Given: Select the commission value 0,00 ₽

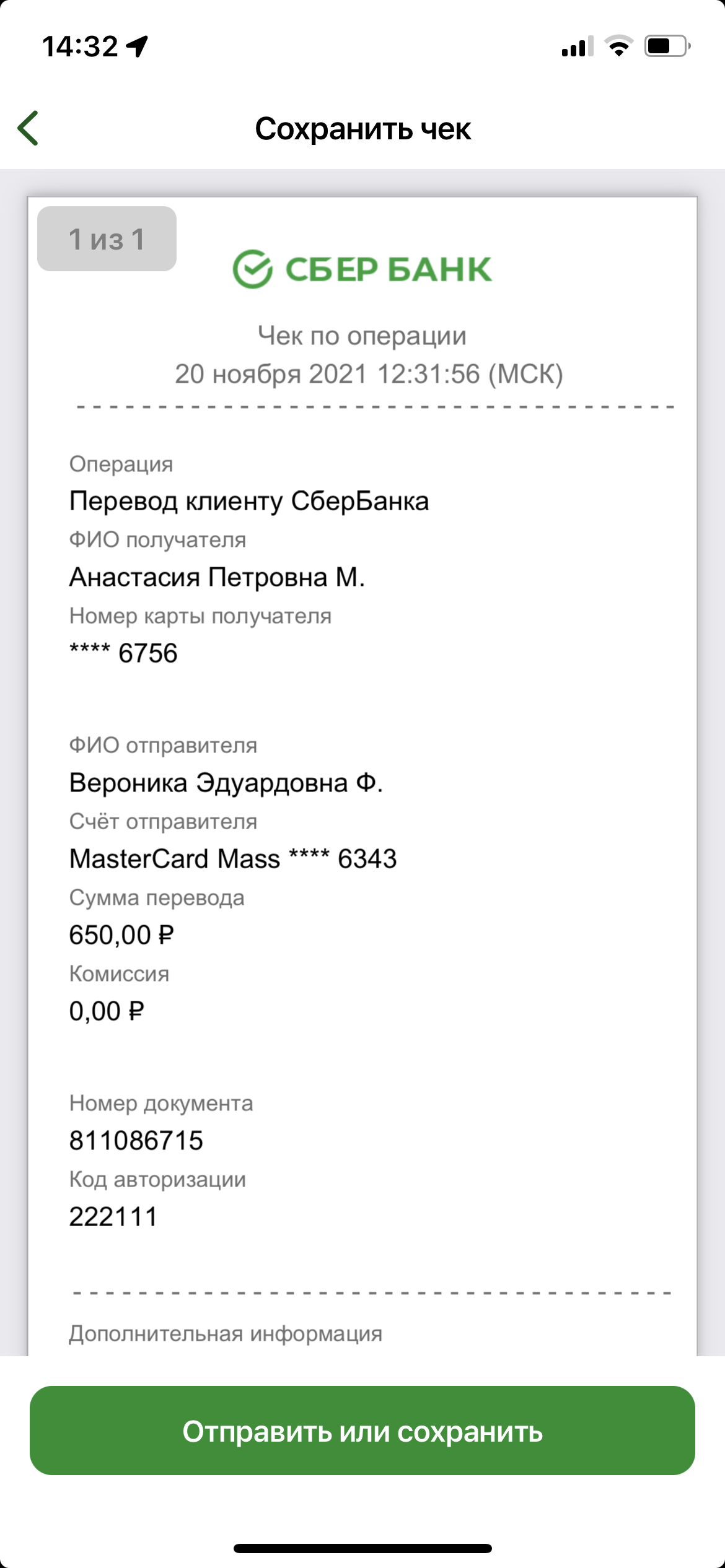Looking at the screenshot, I should tap(107, 1011).
